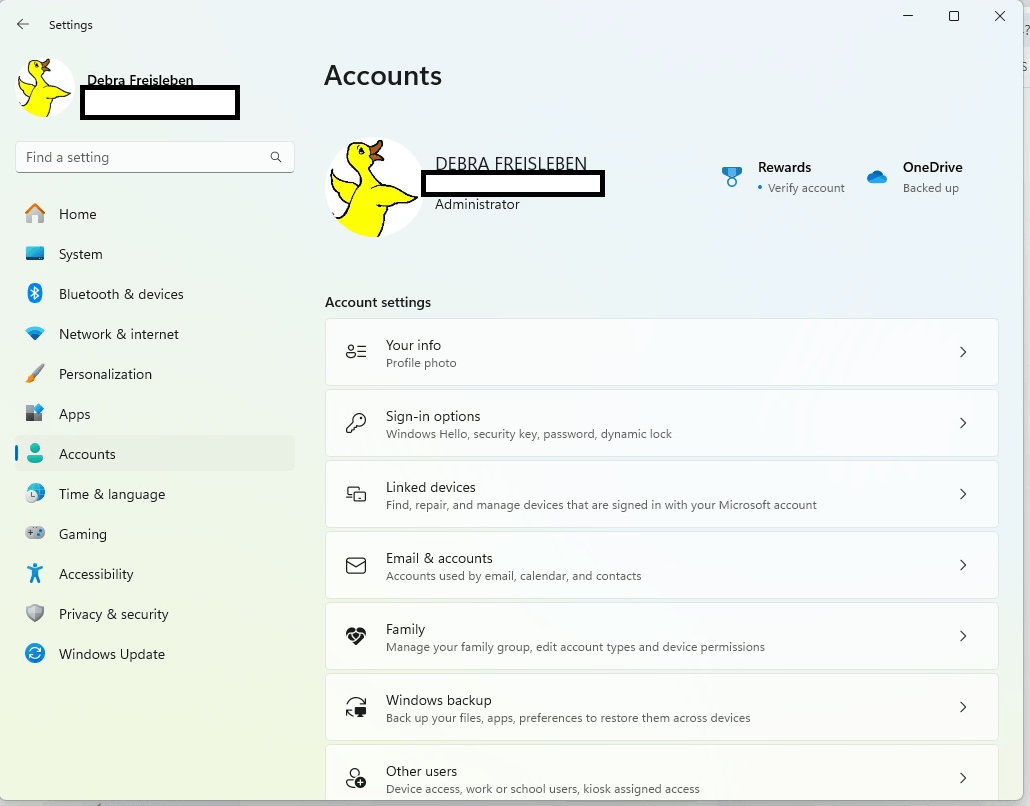Open Sign-in options settings
Viewport: 1030px width, 806px height.
[661, 423]
